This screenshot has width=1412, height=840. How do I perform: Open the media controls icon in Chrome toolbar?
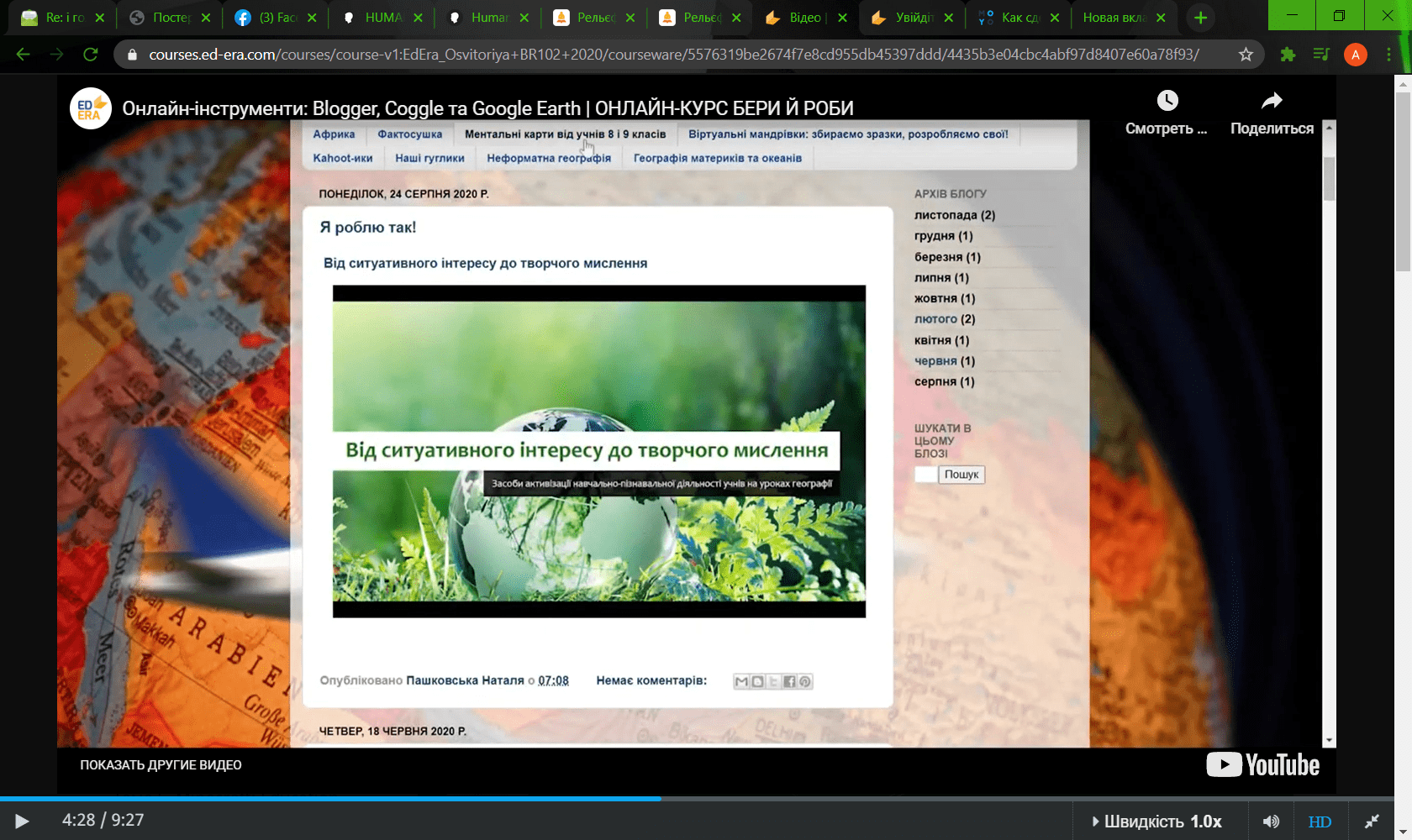[x=1321, y=55]
